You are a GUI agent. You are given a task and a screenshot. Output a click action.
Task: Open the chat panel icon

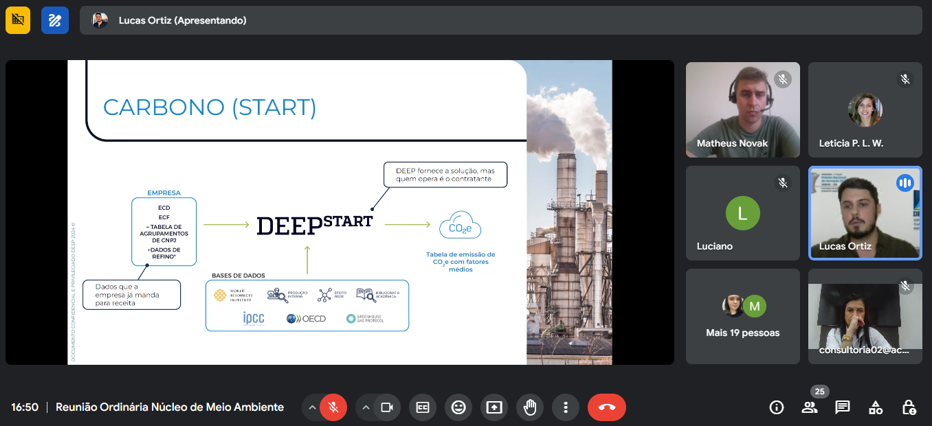(842, 408)
